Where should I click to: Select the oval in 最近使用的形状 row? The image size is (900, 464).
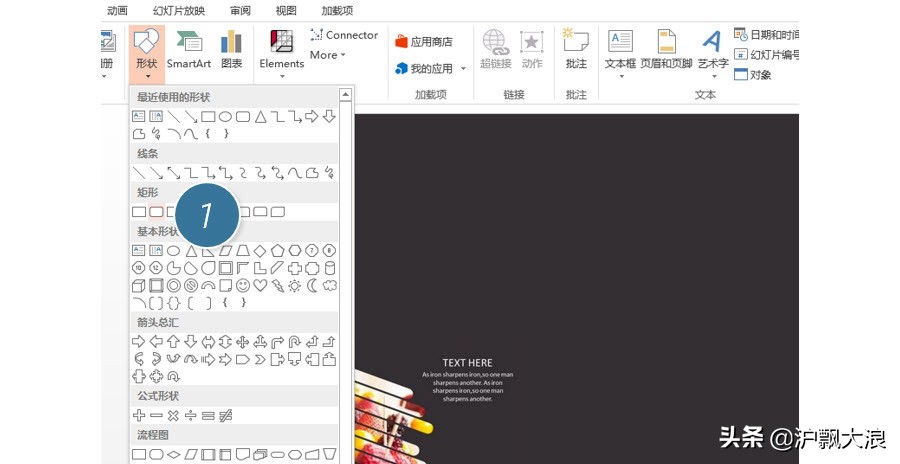226,117
